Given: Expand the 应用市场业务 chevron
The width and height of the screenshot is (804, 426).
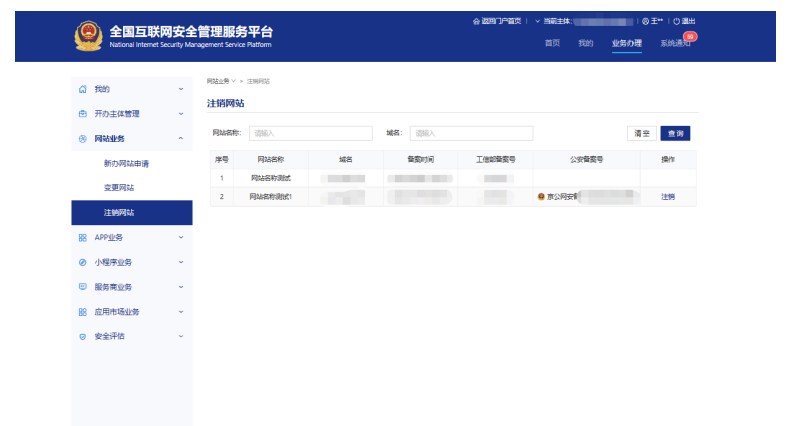Looking at the screenshot, I should pos(180,312).
